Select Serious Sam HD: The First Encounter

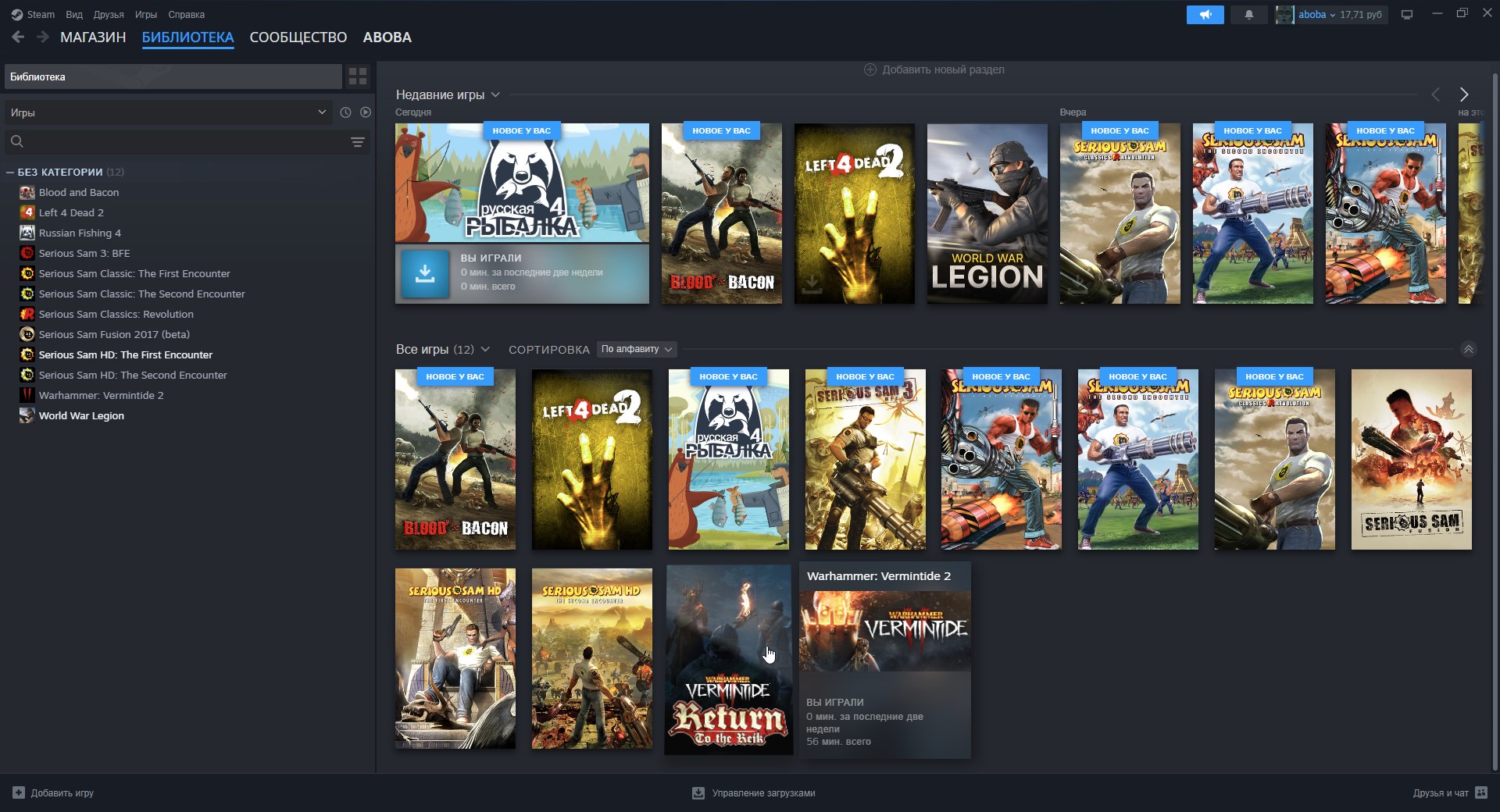click(x=126, y=354)
